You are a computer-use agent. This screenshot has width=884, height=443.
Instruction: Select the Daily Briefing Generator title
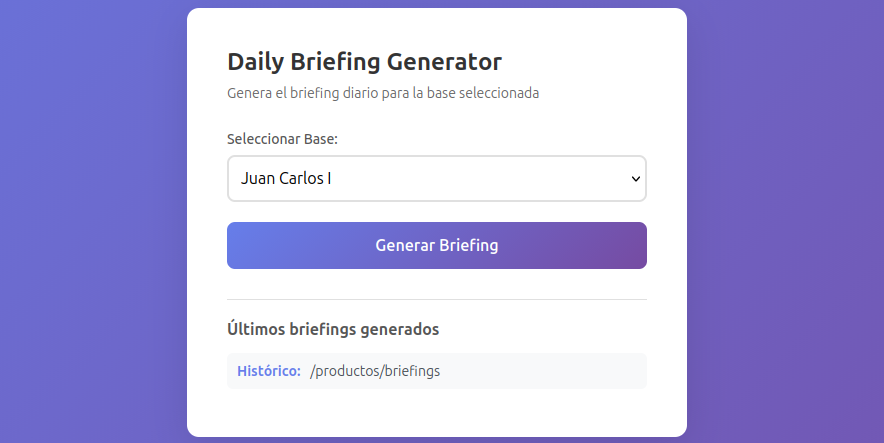(364, 62)
